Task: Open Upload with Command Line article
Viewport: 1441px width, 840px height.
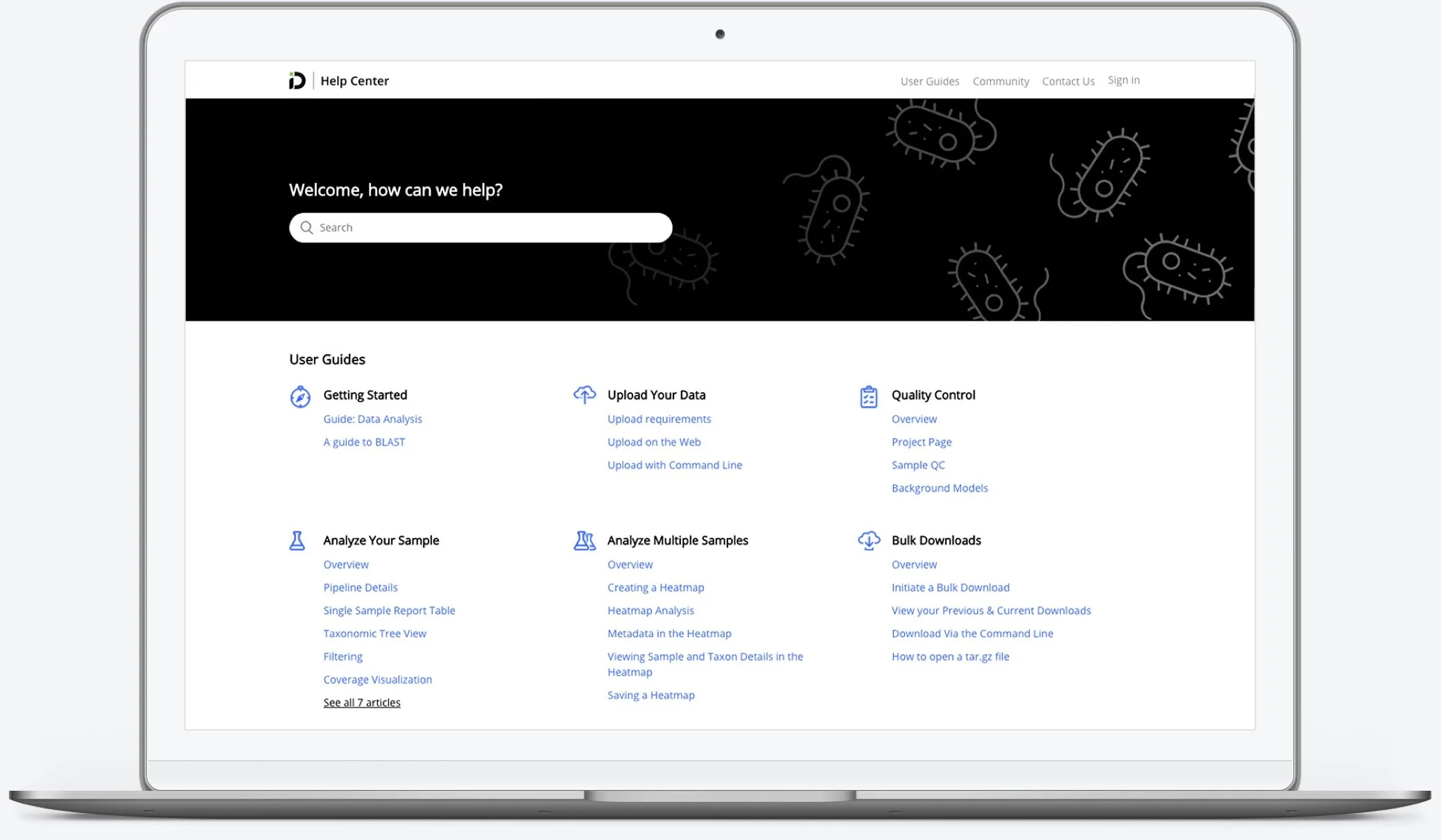Action: [x=674, y=465]
